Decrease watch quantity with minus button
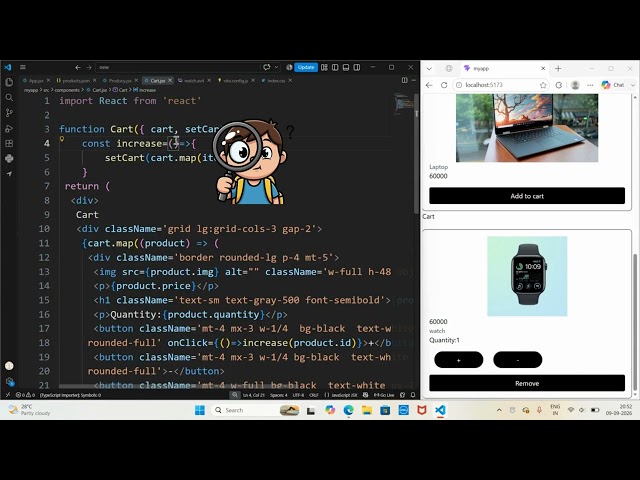 click(518, 360)
